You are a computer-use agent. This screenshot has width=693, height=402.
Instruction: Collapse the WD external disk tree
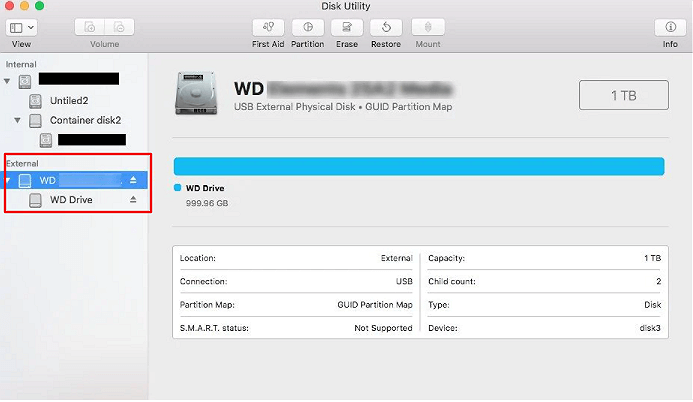tap(9, 181)
